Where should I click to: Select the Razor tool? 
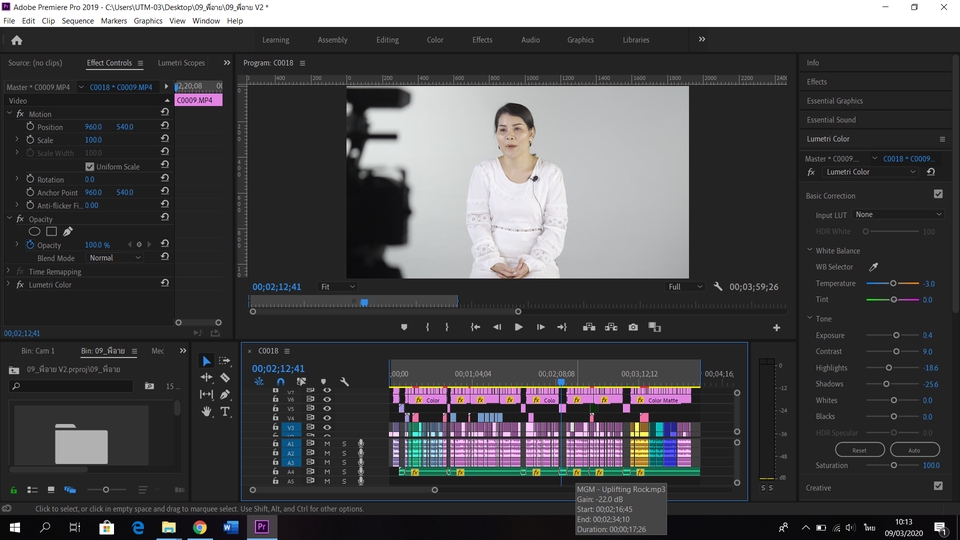[225, 378]
